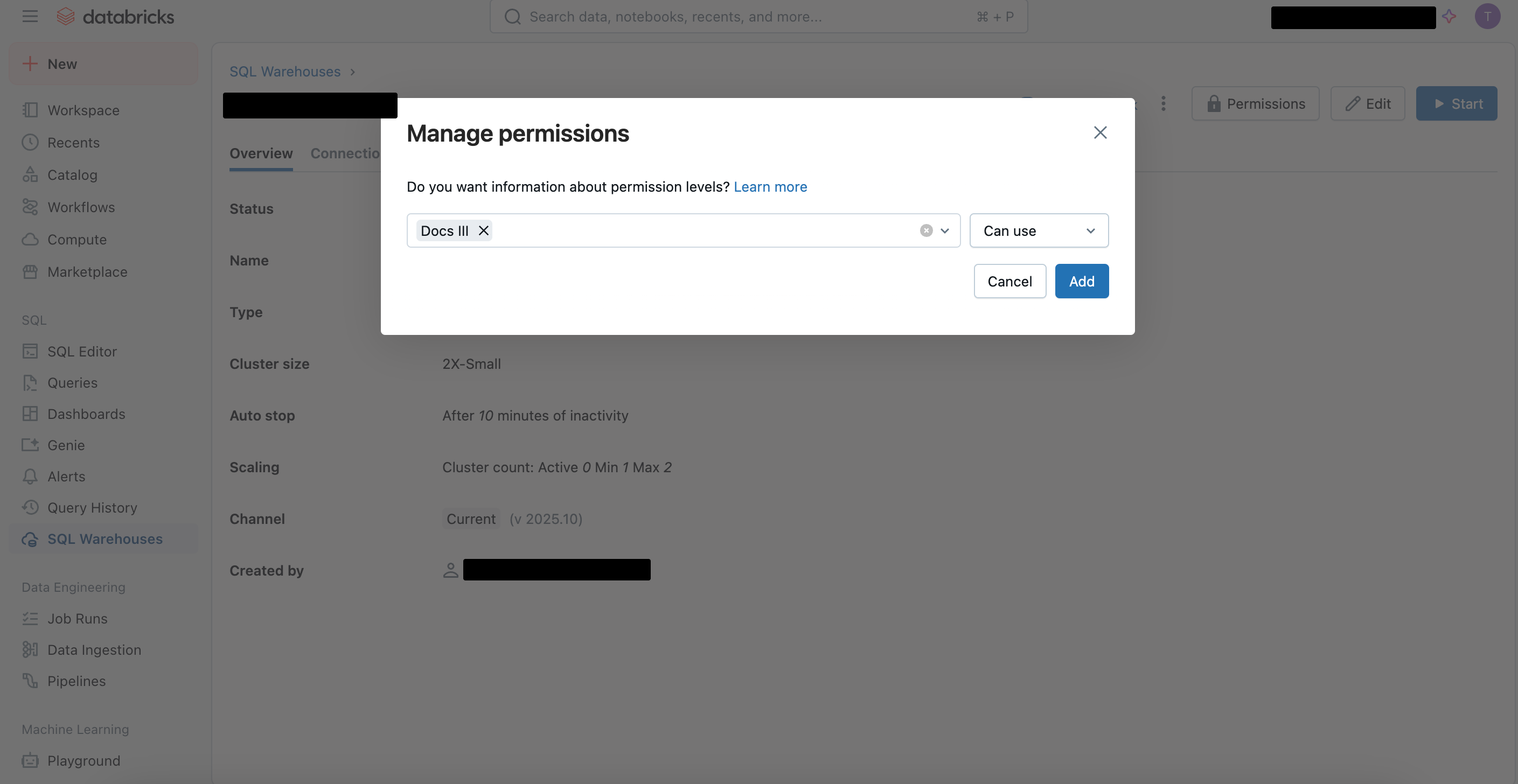
Task: Click the 2X-Small cluster size value
Action: [x=471, y=364]
